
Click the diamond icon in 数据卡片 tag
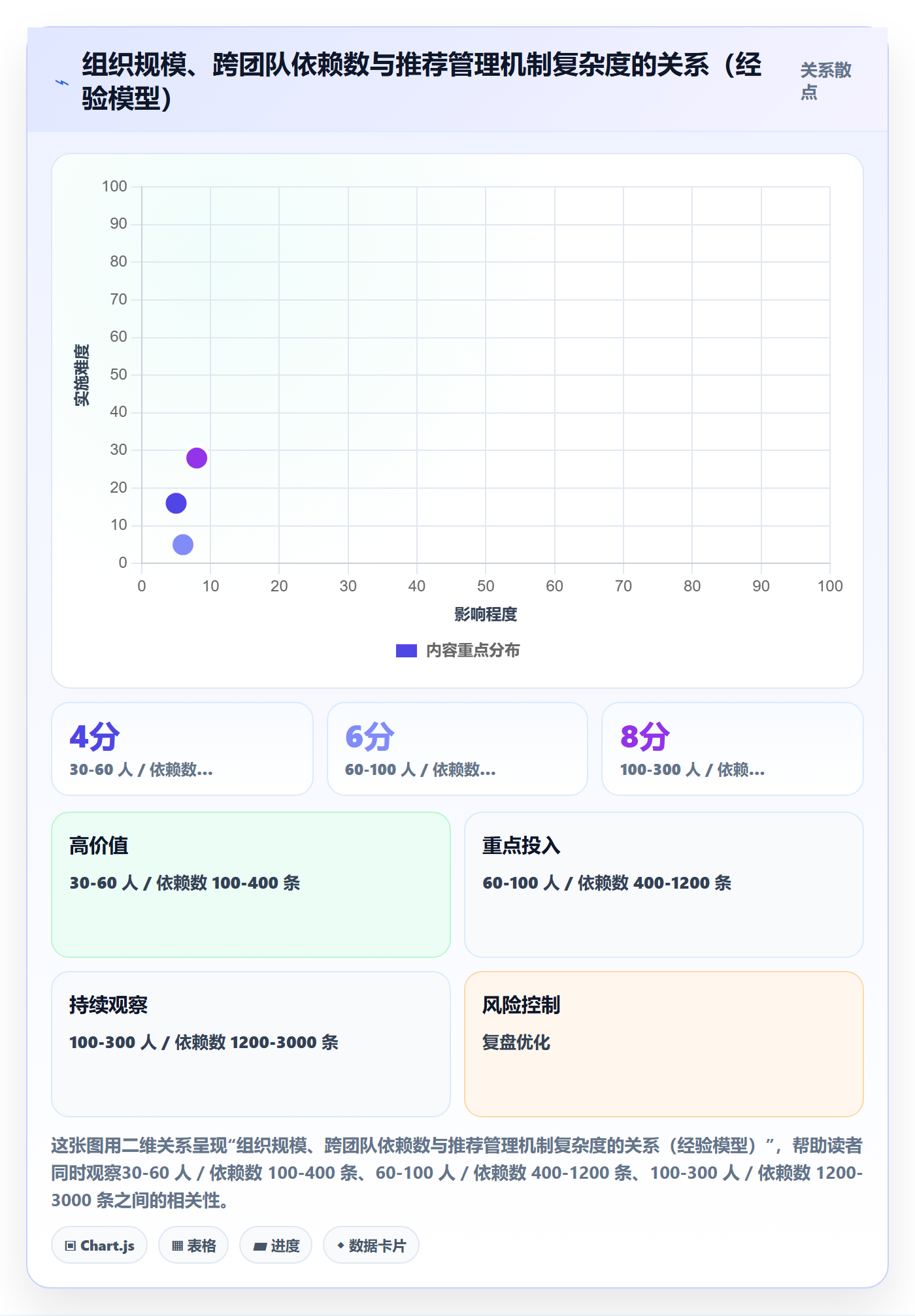[341, 1246]
